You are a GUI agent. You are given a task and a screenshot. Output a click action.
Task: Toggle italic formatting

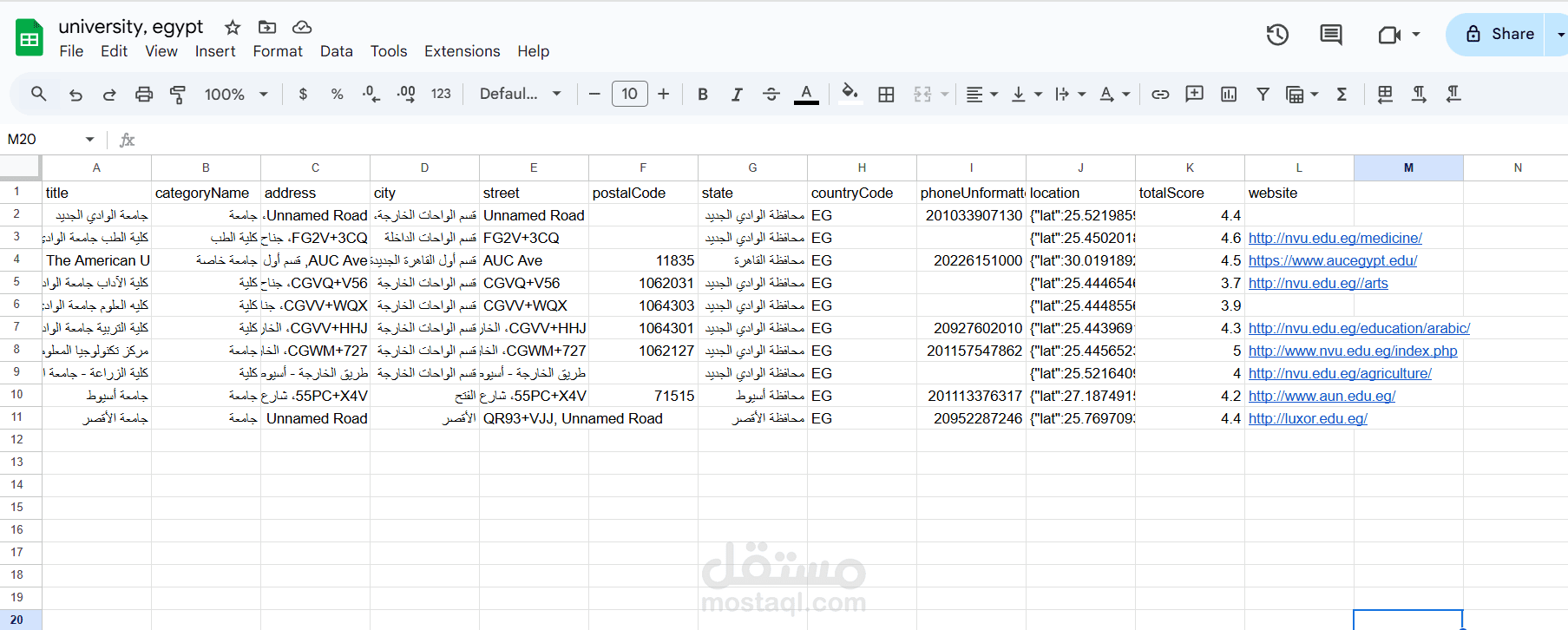coord(737,94)
